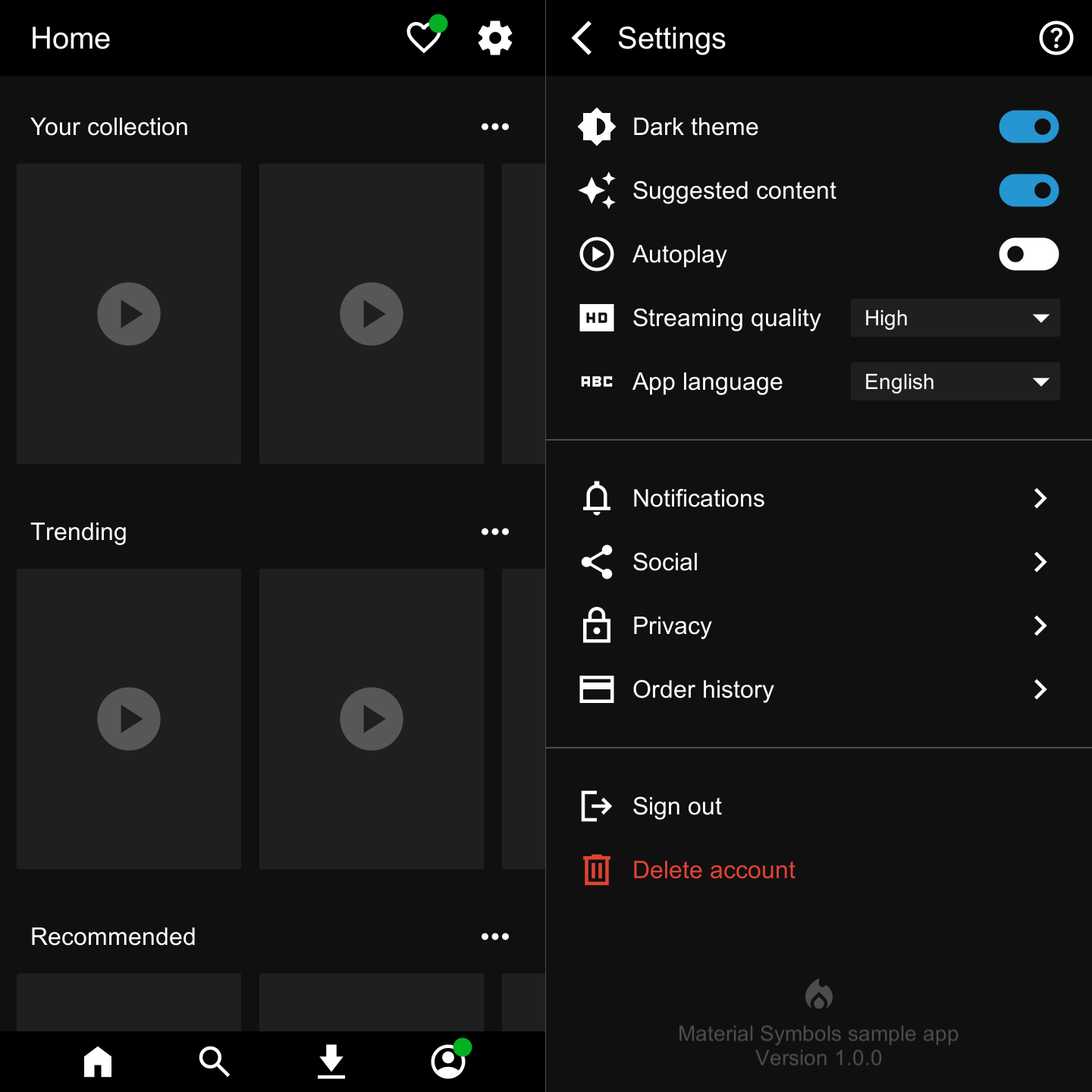Image resolution: width=1092 pixels, height=1092 pixels.
Task: Open the App language English dropdown
Action: click(955, 381)
